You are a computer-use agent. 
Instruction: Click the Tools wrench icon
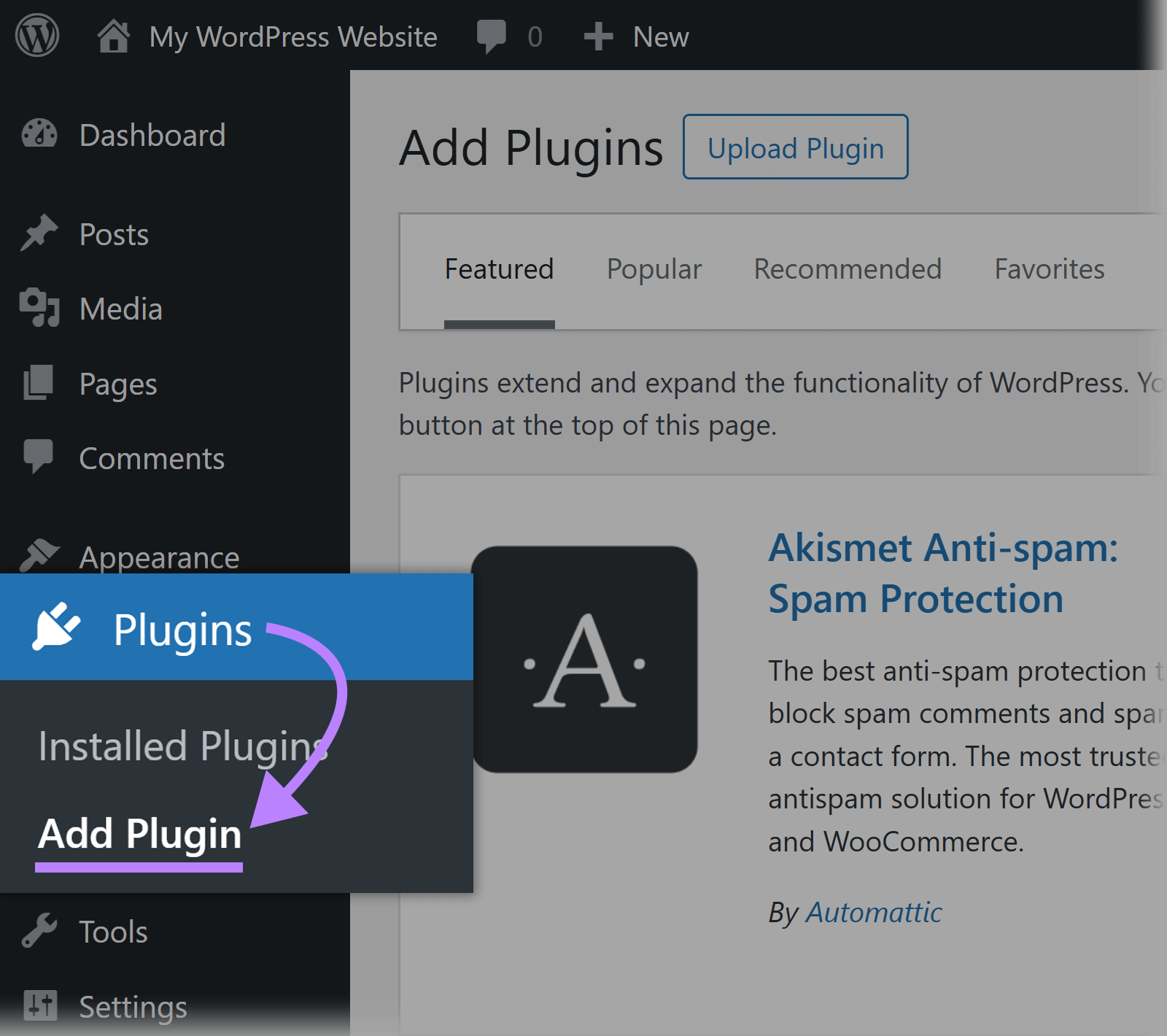[39, 929]
